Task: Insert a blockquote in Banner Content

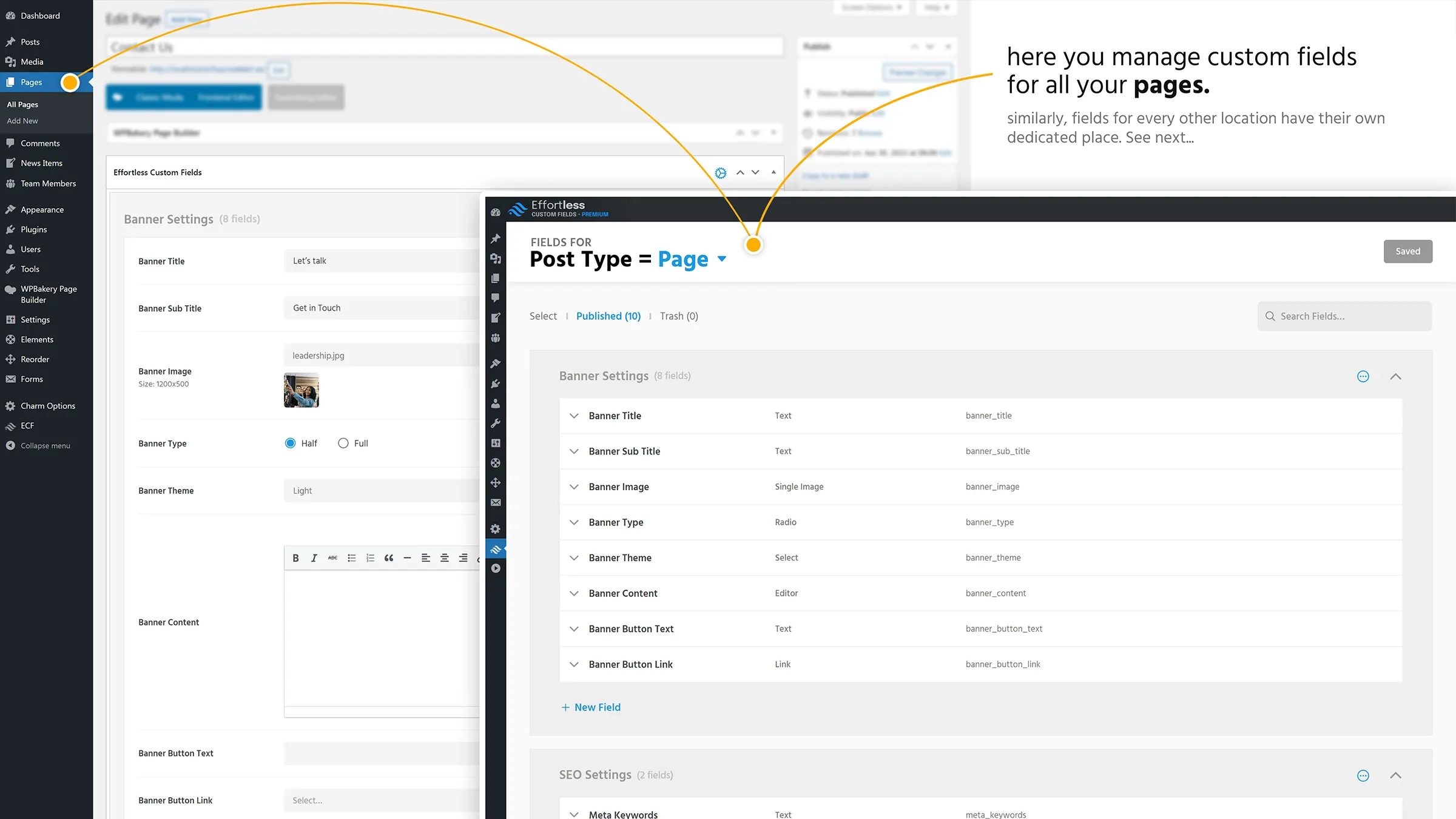Action: tap(389, 558)
